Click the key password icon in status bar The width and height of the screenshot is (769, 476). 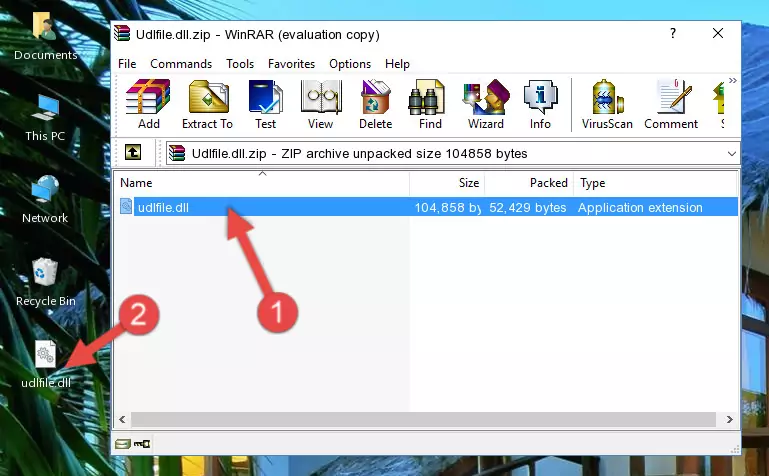click(142, 444)
